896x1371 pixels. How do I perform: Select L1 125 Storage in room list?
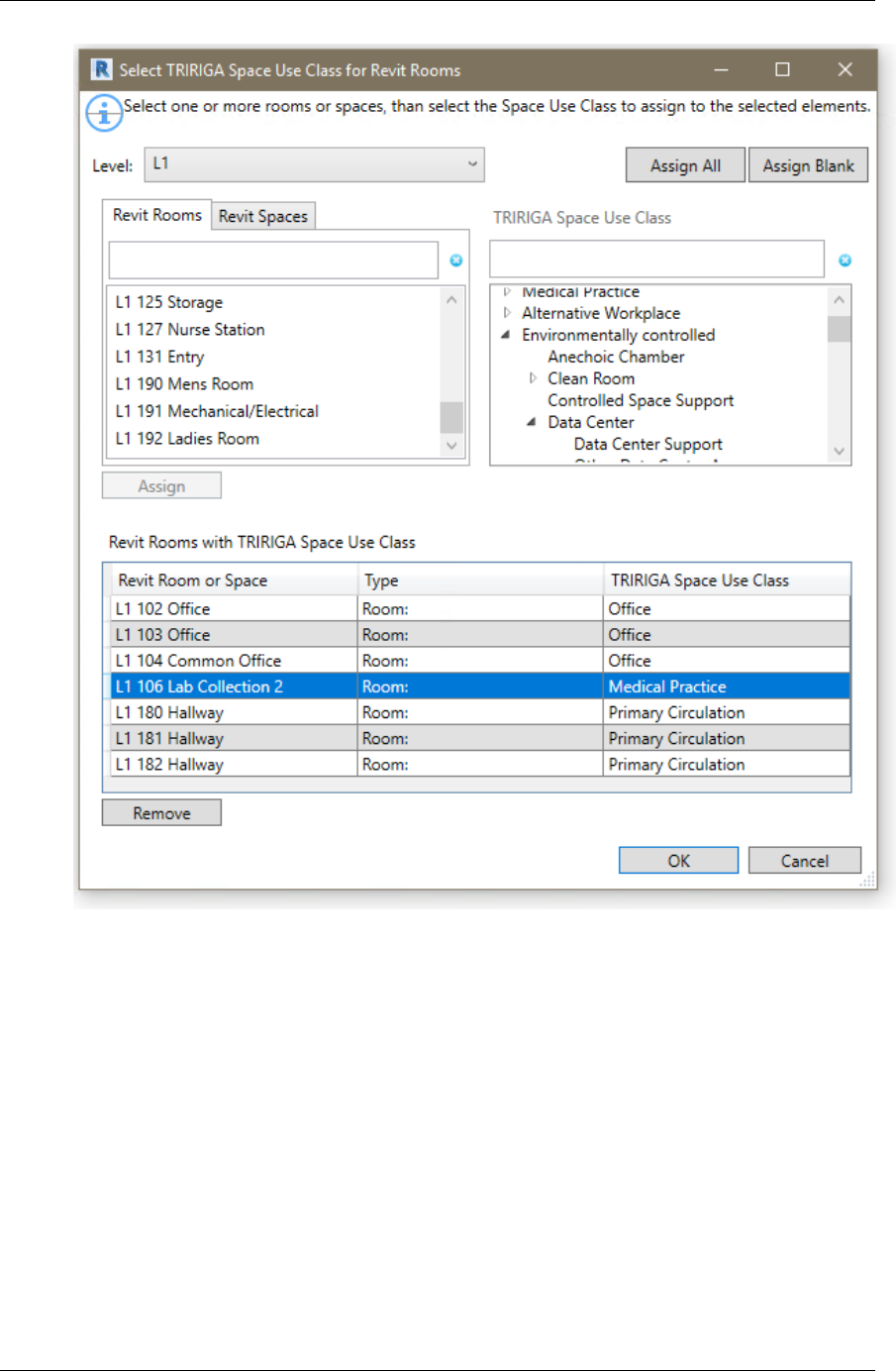168,302
